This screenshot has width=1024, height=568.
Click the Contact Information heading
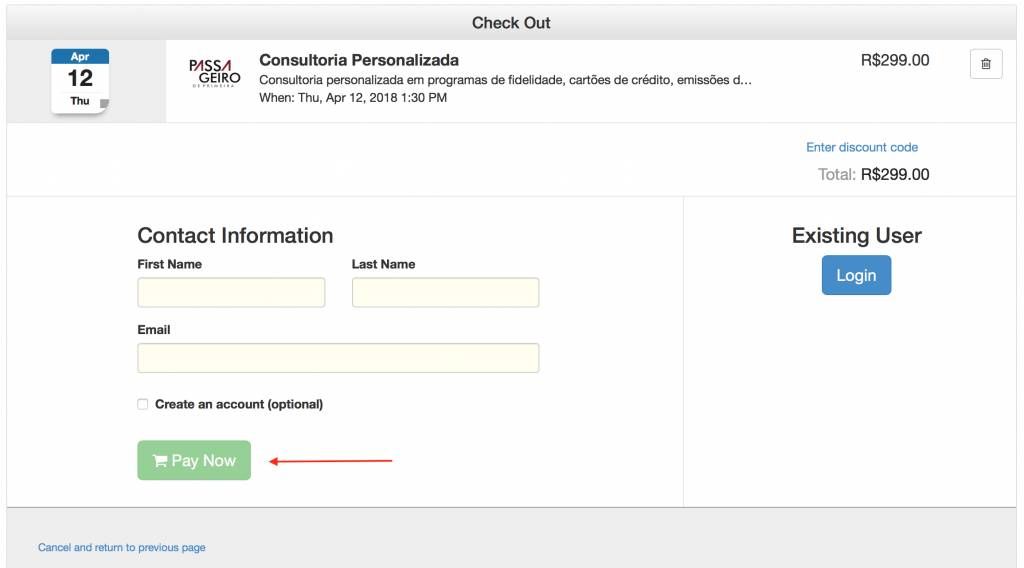[235, 235]
